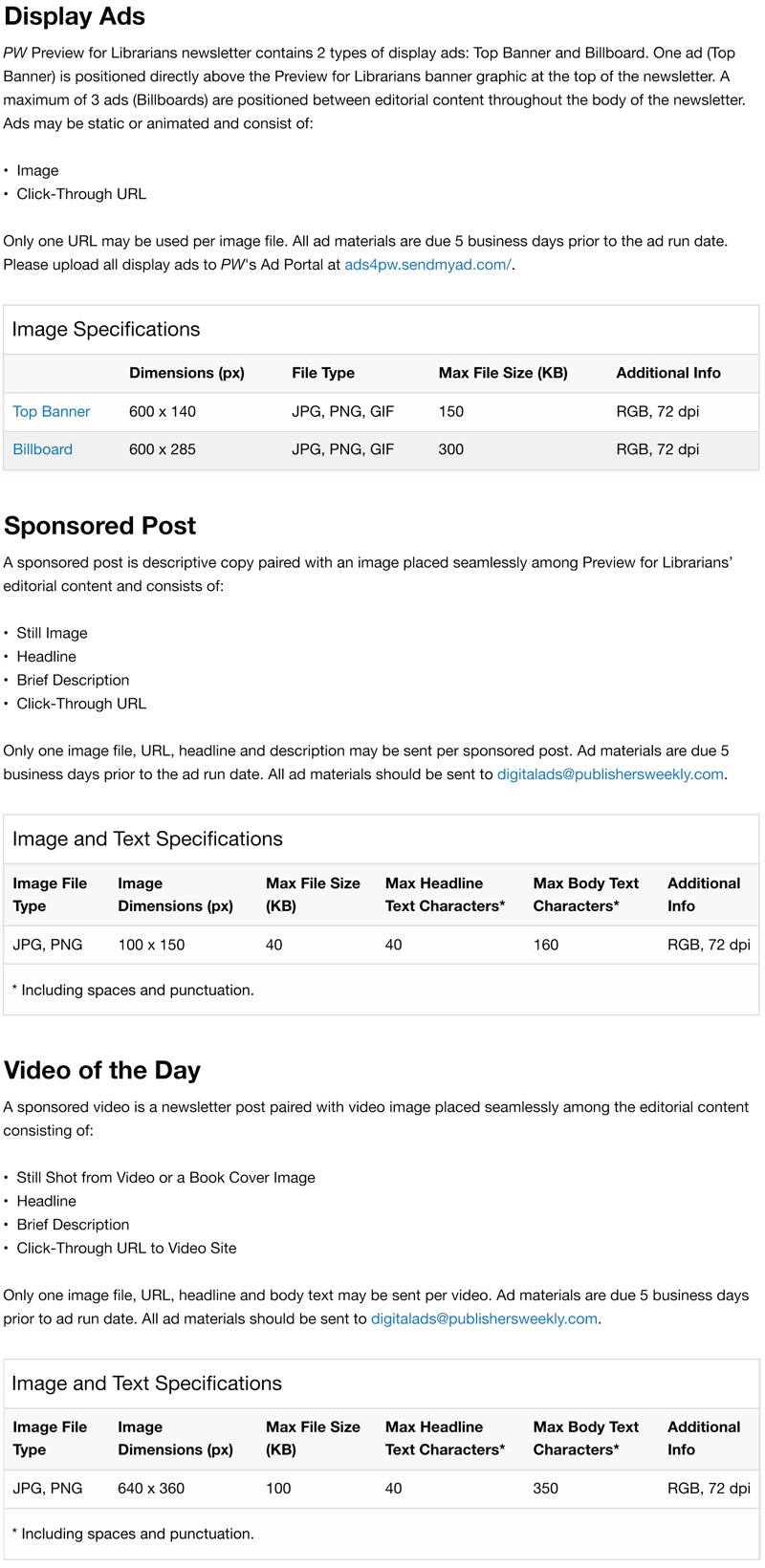Click the Display Ads heading
Screen dimensions: 765x1568
click(75, 17)
